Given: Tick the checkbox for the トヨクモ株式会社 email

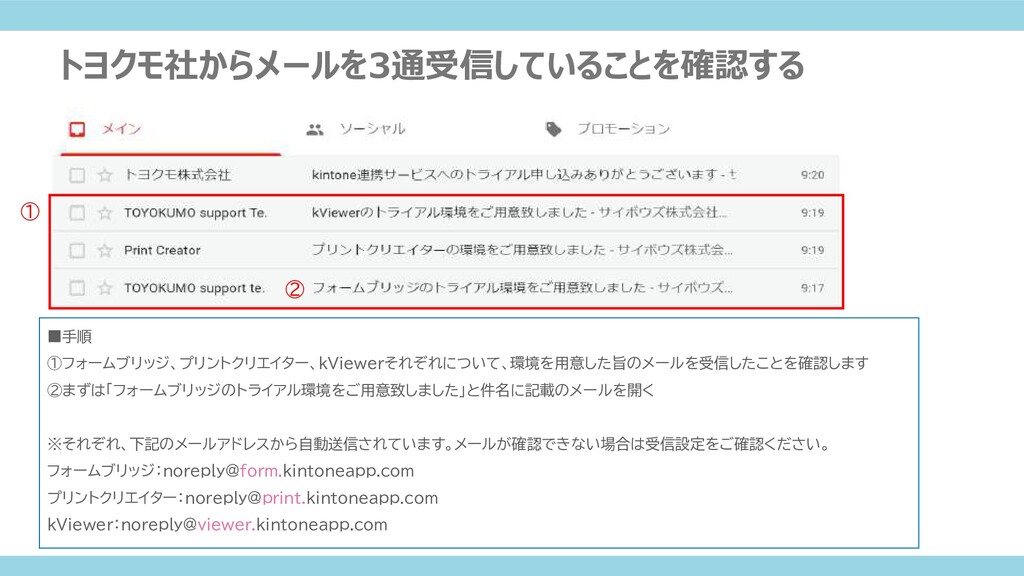Looking at the screenshot, I should (x=77, y=175).
